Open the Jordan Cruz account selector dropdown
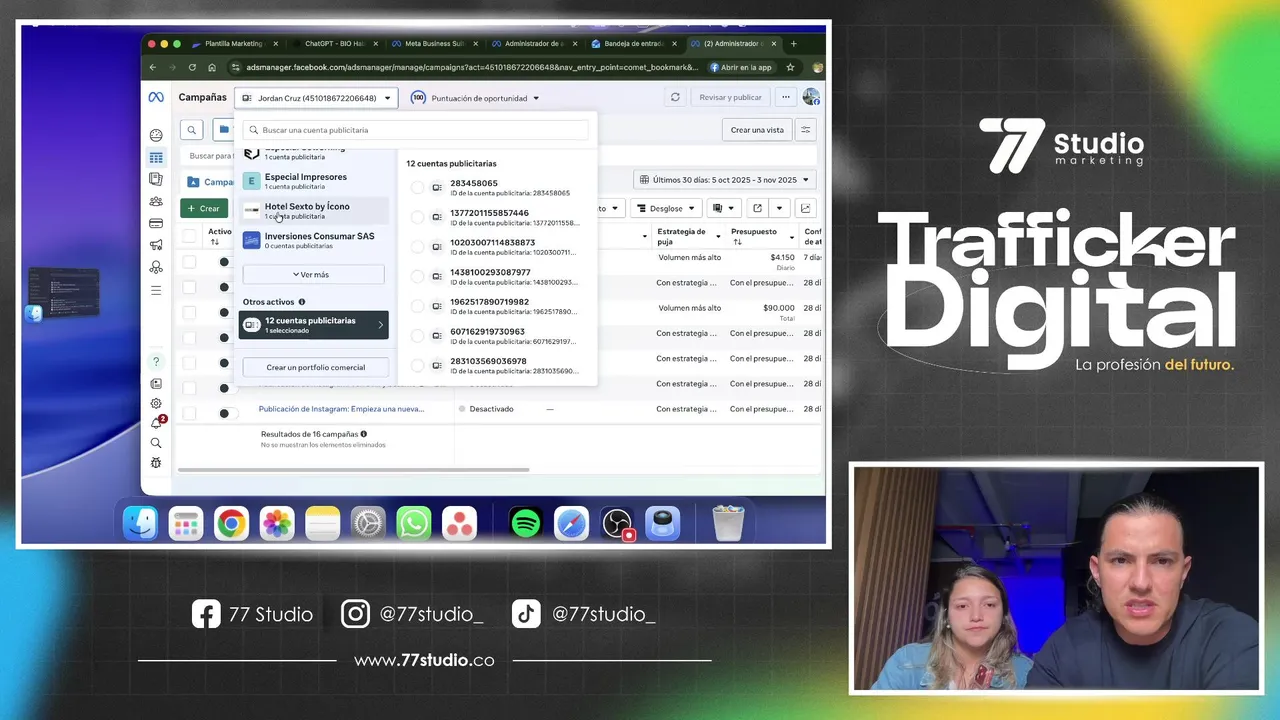The height and width of the screenshot is (720, 1280). (316, 98)
